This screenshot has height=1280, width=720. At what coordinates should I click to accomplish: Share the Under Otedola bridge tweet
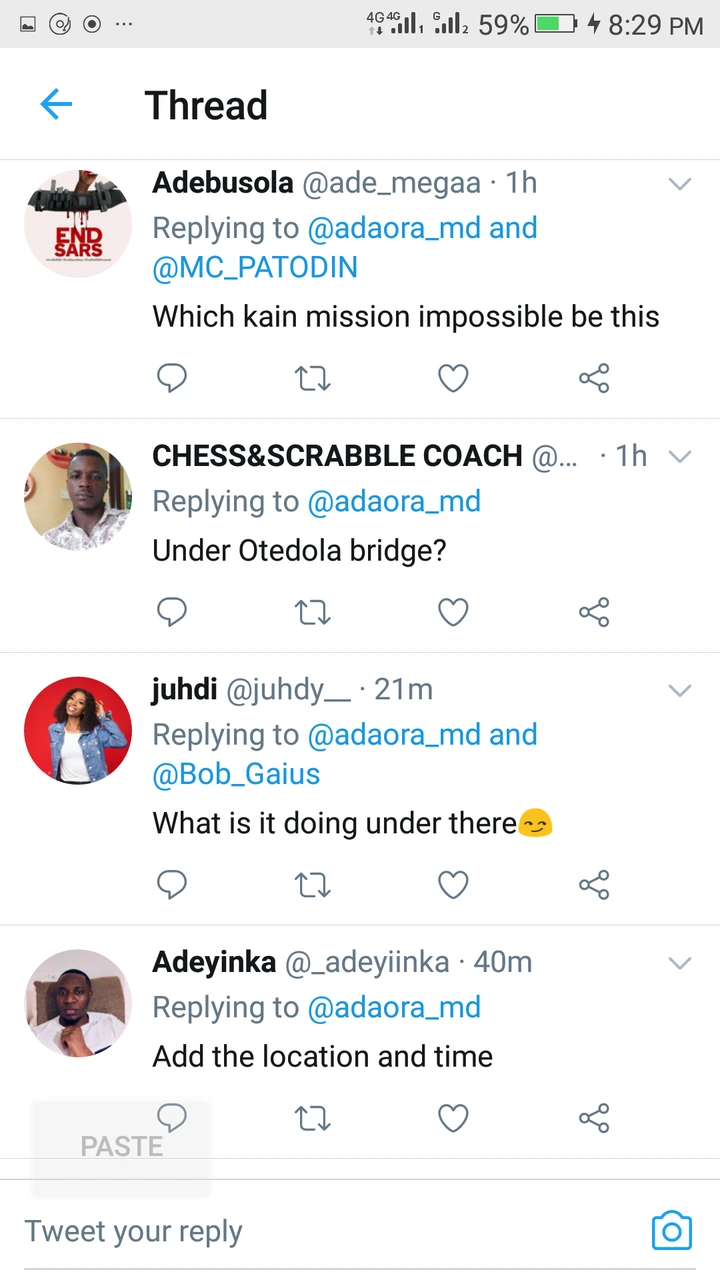coord(594,611)
